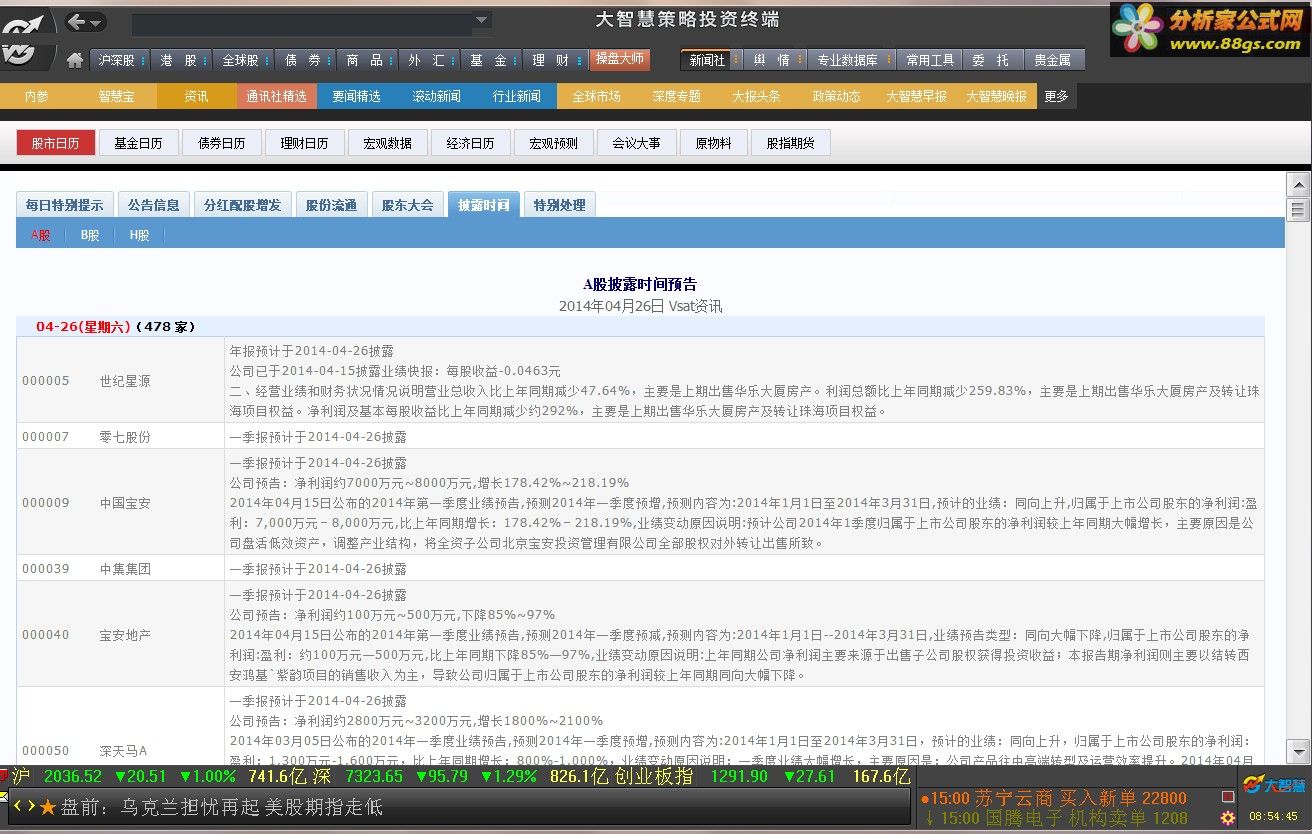The height and width of the screenshot is (834, 1312).
Task: Click scrollbar down arrow
Action: click(x=1298, y=752)
